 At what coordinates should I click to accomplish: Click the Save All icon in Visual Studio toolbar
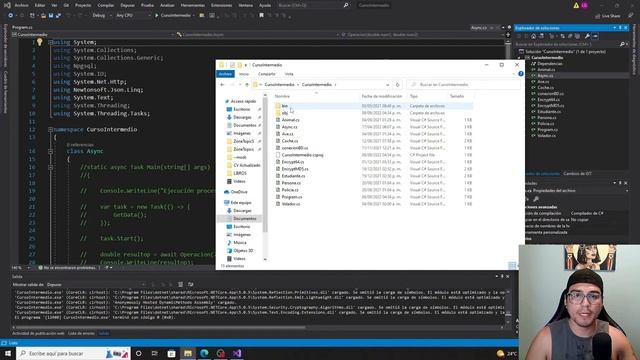[x=58, y=16]
